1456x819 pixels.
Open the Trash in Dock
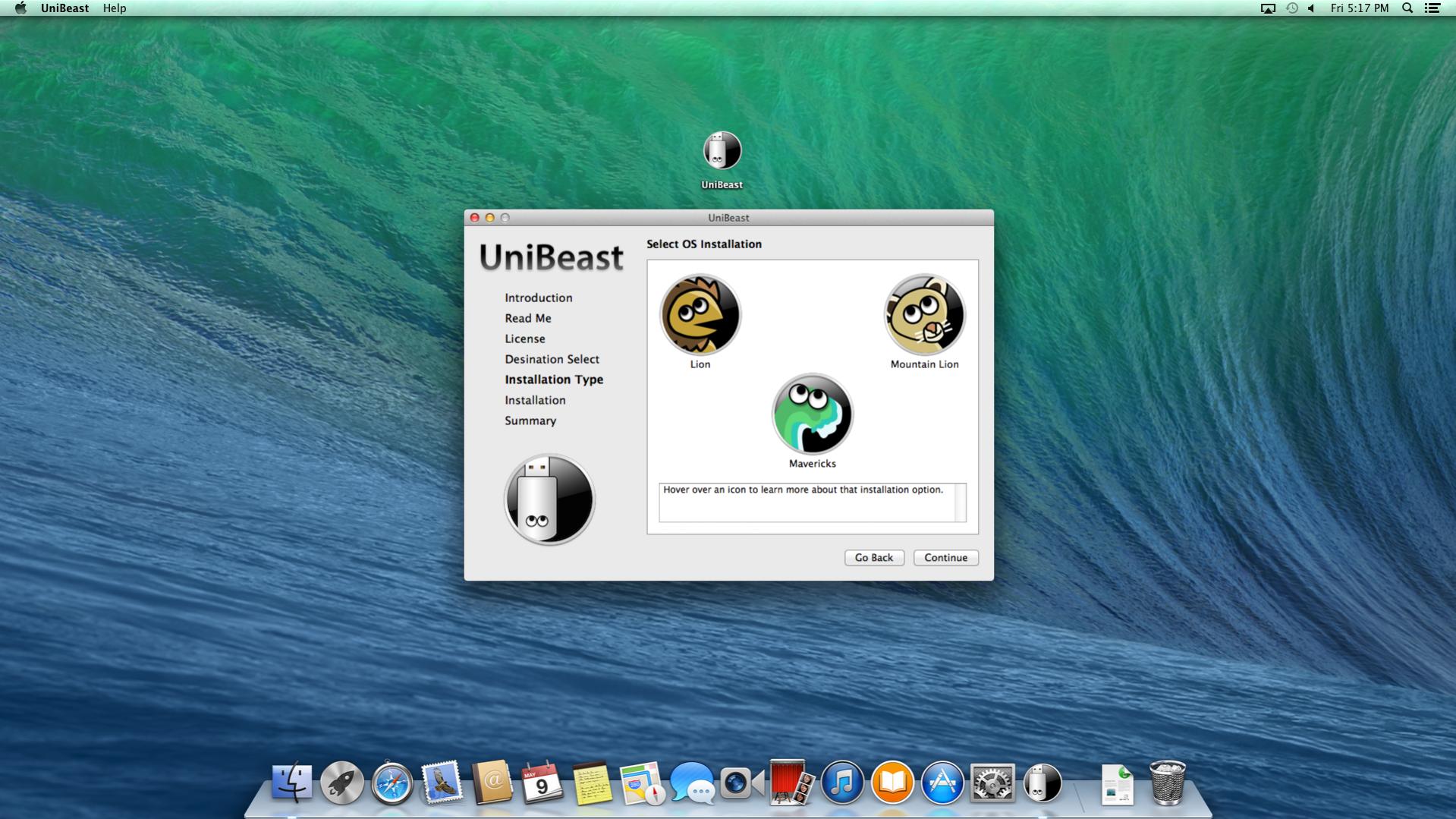pyautogui.click(x=1167, y=783)
